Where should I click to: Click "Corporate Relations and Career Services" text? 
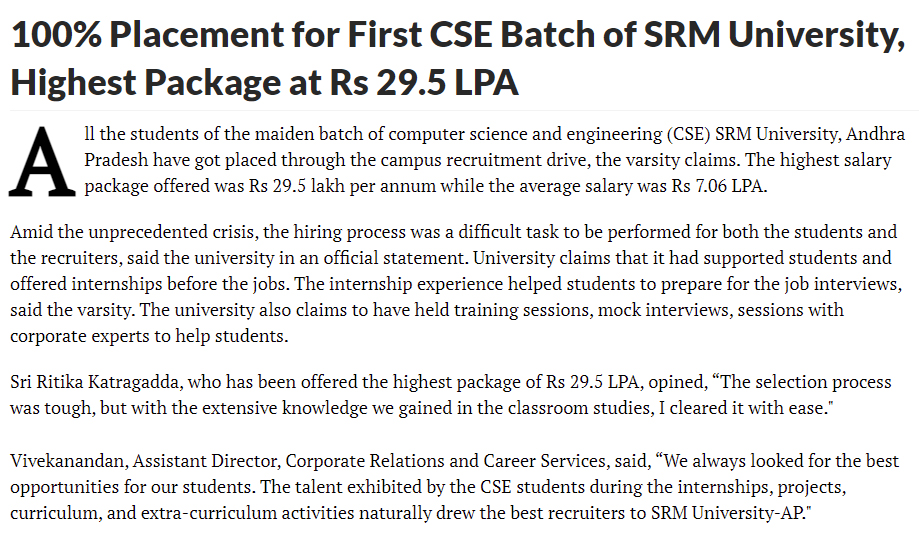coord(427,461)
